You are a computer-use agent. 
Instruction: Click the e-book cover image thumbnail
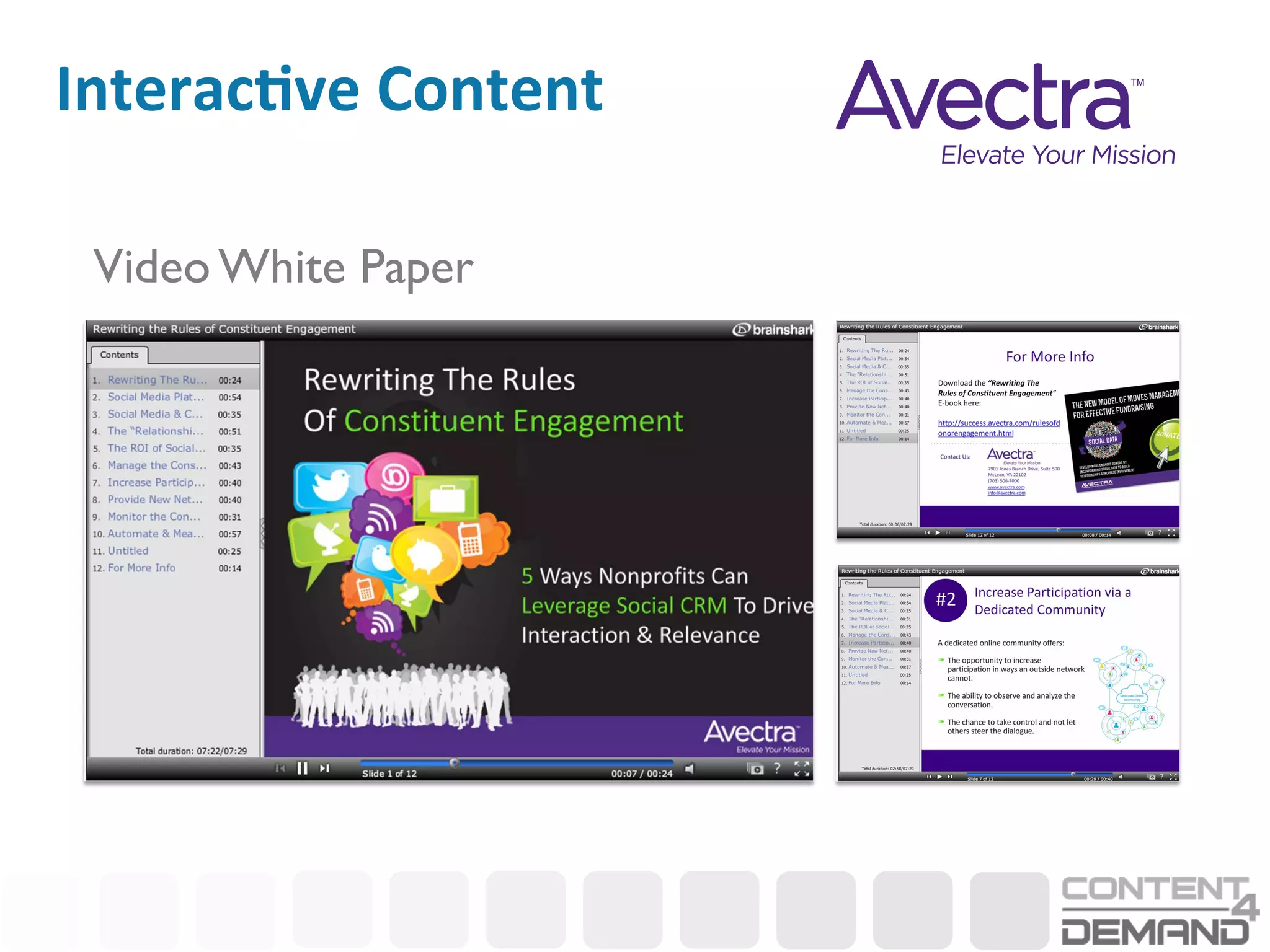point(1124,437)
